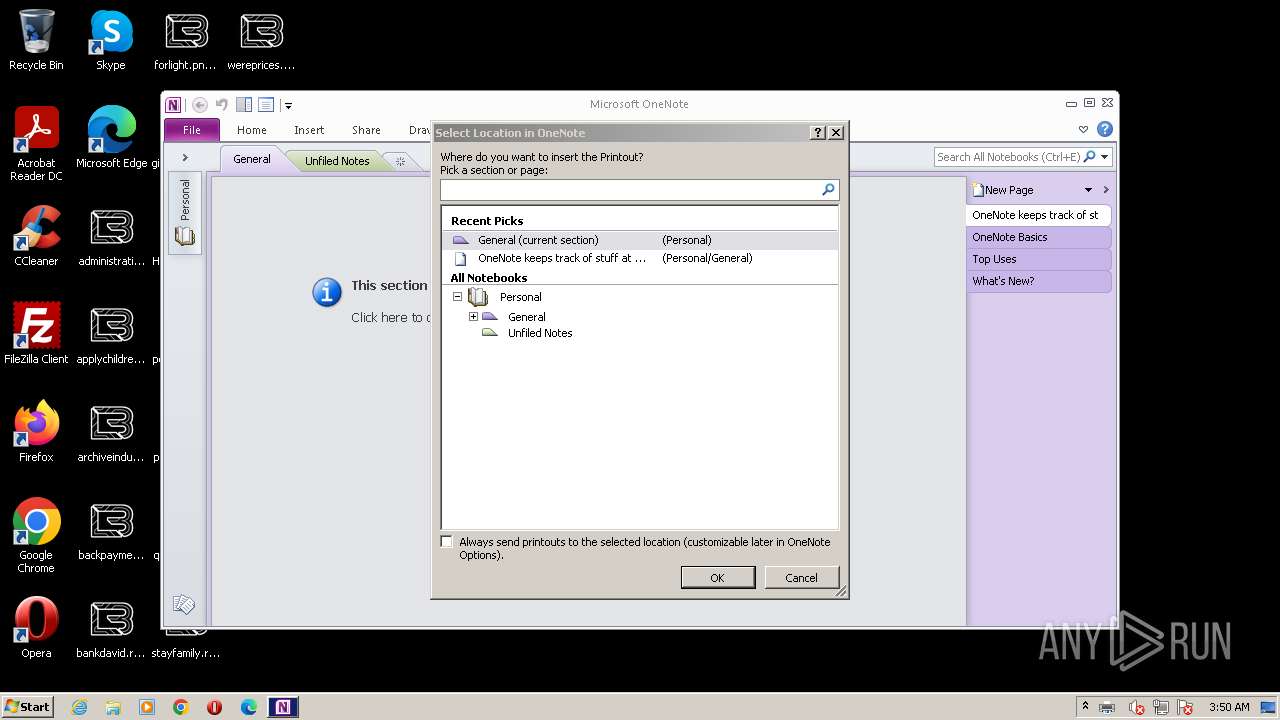Select the General section in All Notebooks tree

pyautogui.click(x=526, y=317)
